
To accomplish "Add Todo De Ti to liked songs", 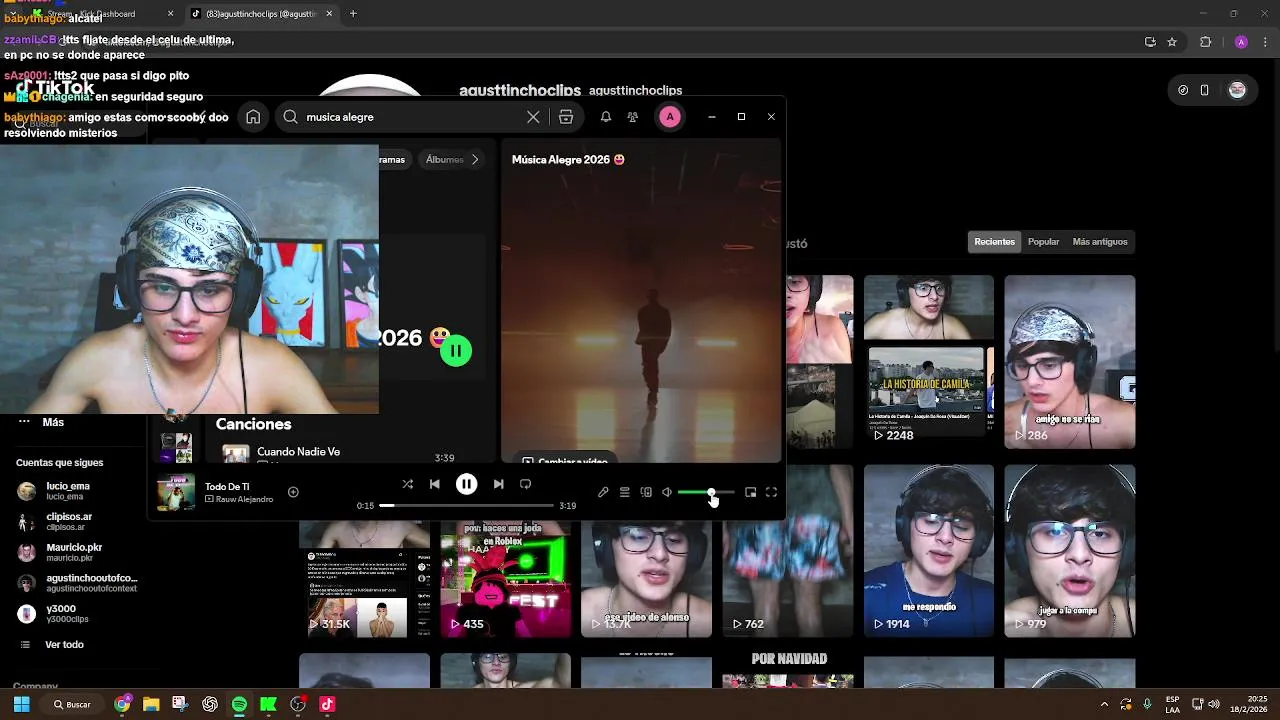I will pos(293,492).
